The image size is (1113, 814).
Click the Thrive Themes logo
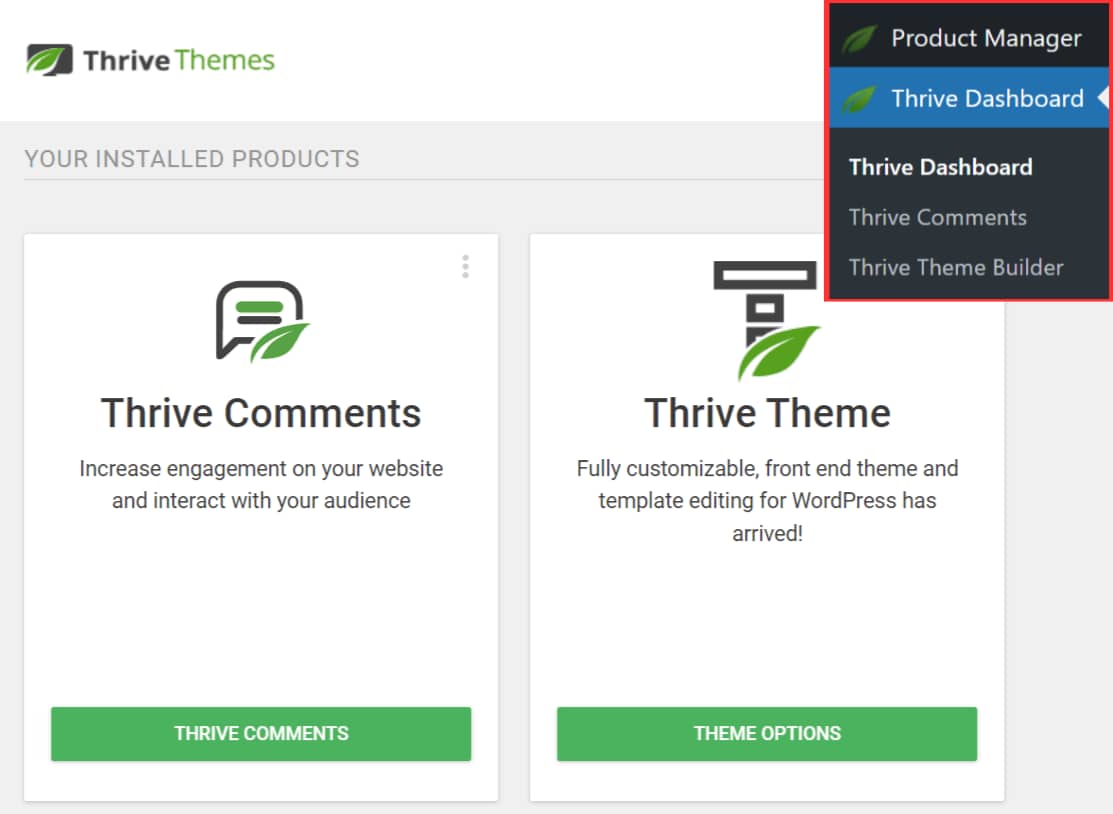click(x=150, y=60)
